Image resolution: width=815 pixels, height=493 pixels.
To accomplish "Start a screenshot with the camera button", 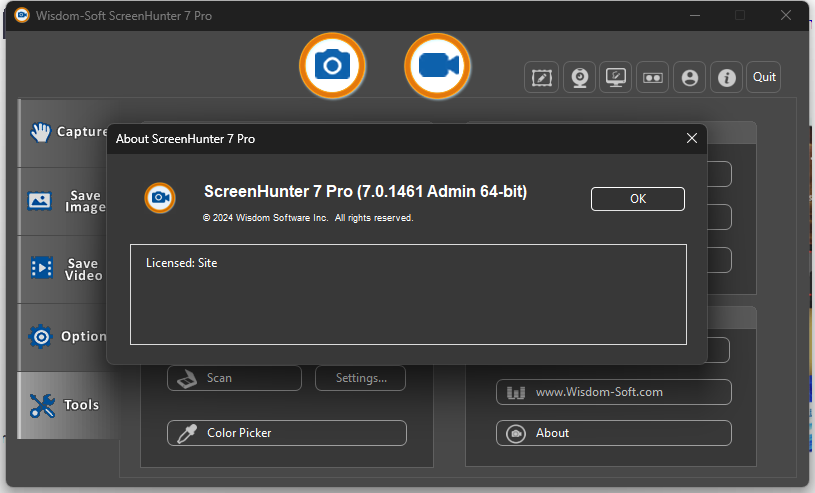I will click(x=332, y=66).
